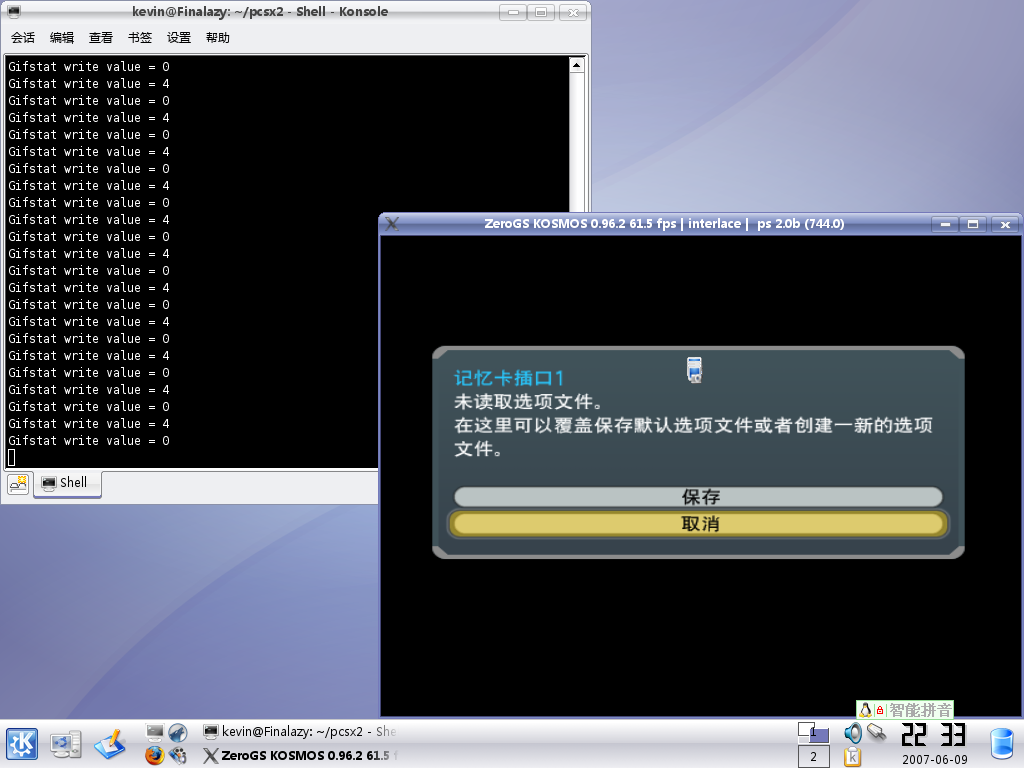Click the 未读取选项文件 message line
Image resolution: width=1024 pixels, height=768 pixels.
coord(528,402)
